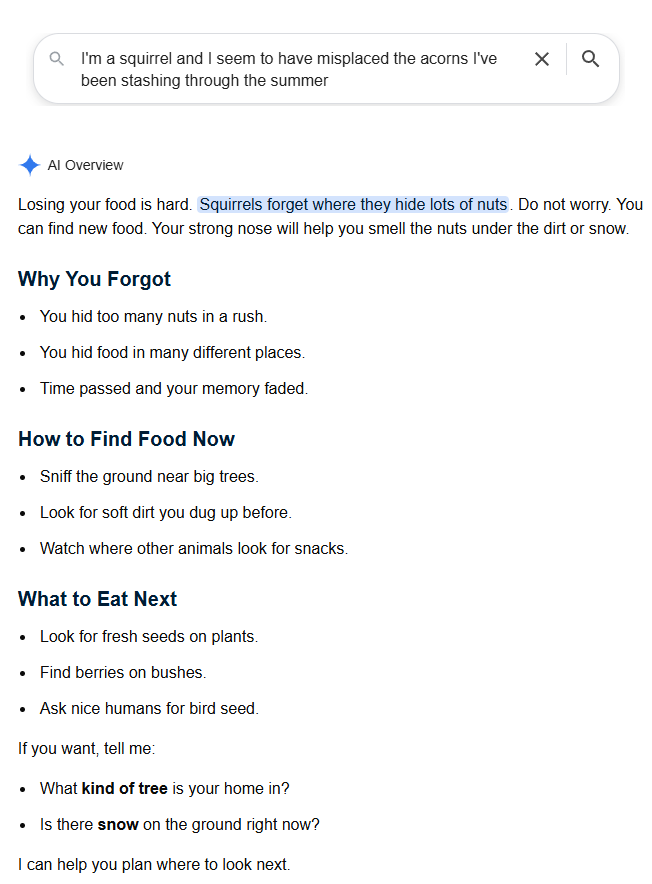Image resolution: width=652 pixels, height=884 pixels.
Task: Click 'Find berries on bushes' bullet
Action: pos(123,672)
